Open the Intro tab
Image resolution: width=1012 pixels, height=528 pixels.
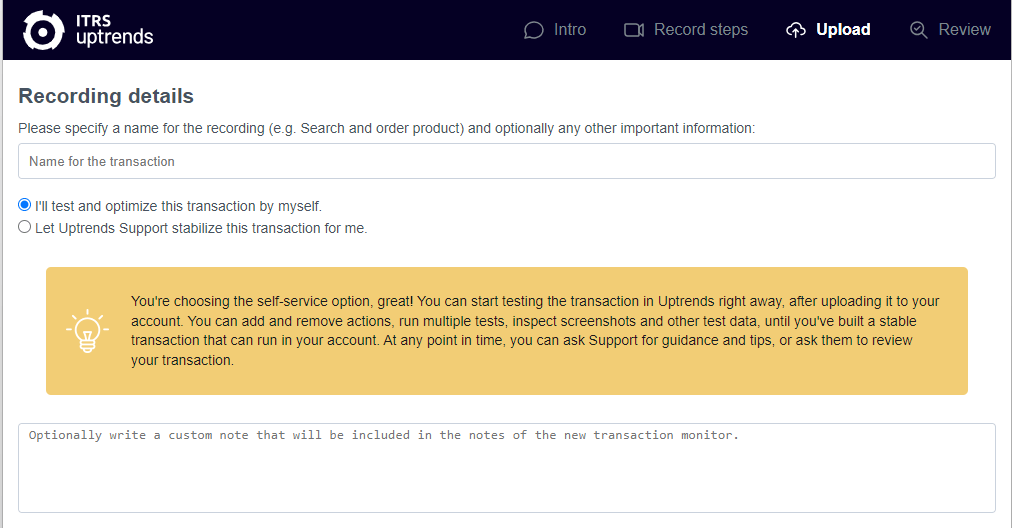tap(555, 30)
